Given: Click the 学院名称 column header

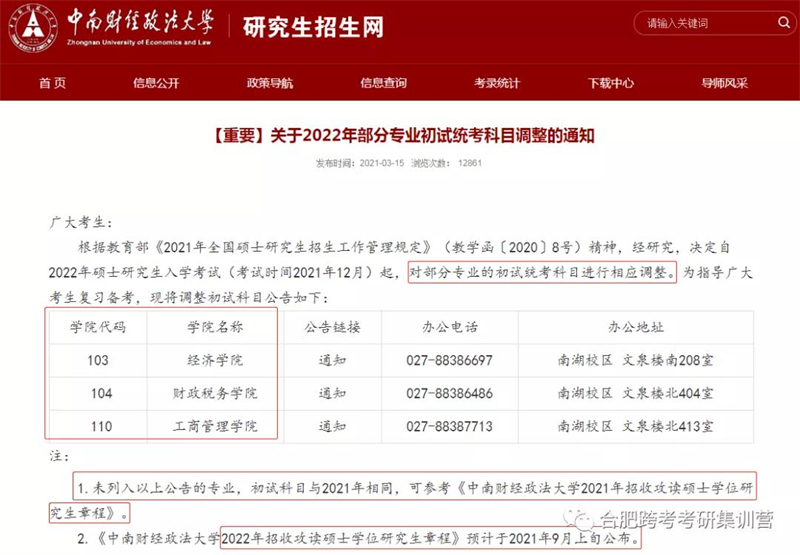Looking at the screenshot, I should 215,327.
